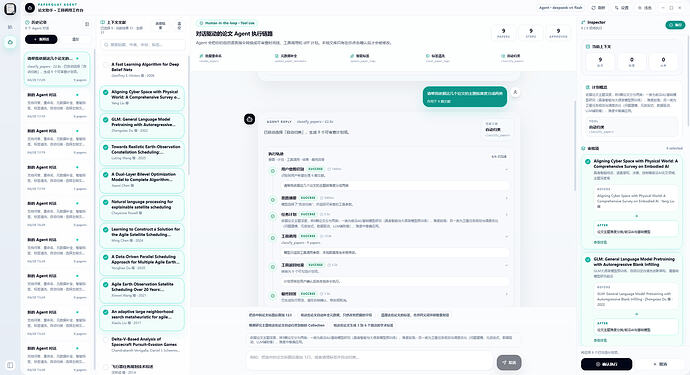Click the first suggestion chip above chat input
Image resolution: width=690 pixels, height=375 pixels.
click(x=270, y=315)
